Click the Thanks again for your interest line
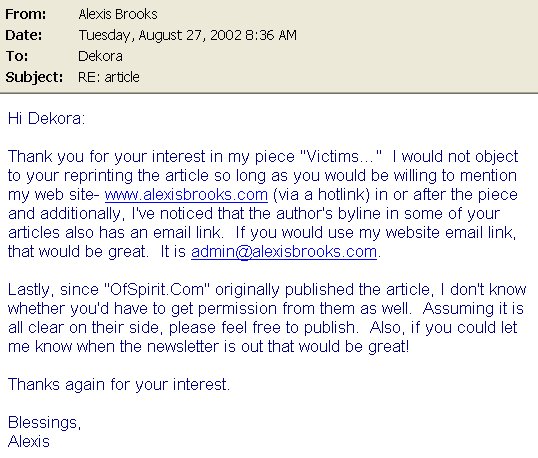Viewport: 538px width, 458px height. (x=119, y=385)
